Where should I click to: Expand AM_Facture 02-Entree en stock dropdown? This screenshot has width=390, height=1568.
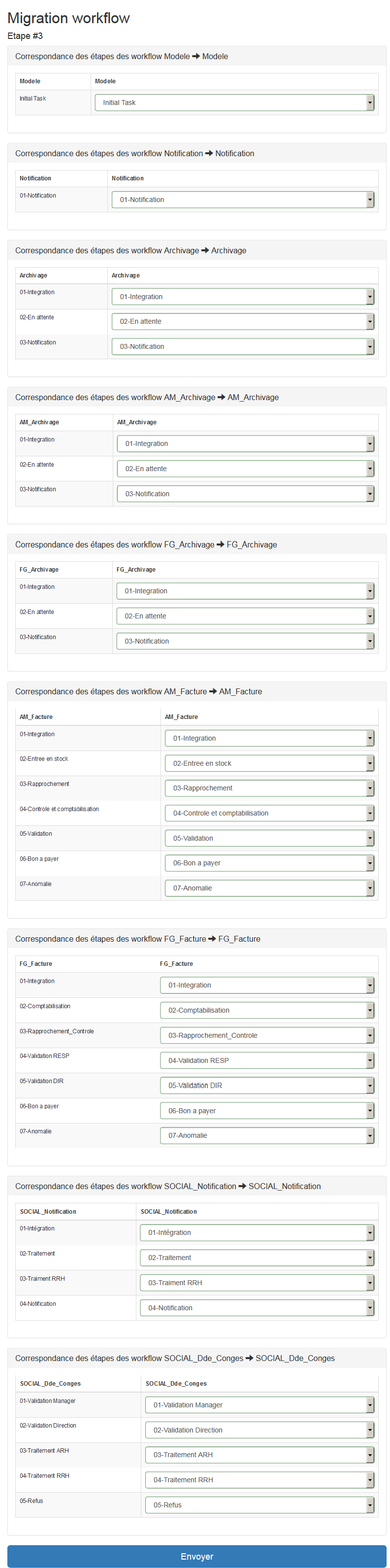pyautogui.click(x=269, y=763)
